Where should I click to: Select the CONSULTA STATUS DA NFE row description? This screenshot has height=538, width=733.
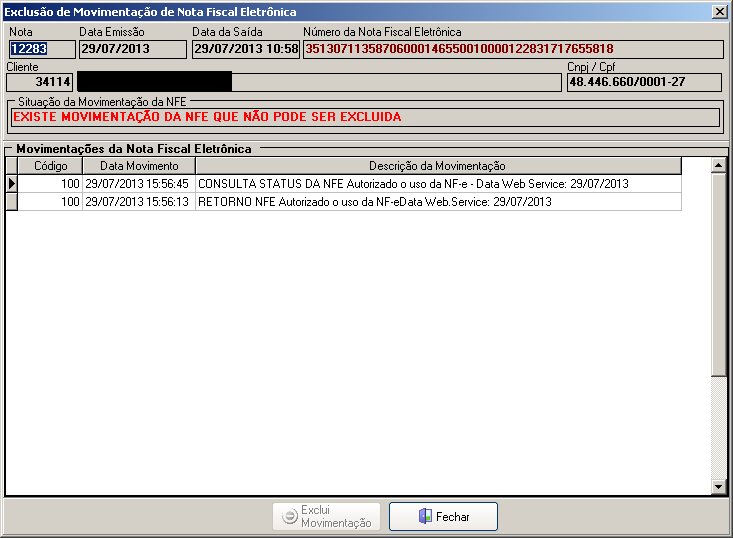[438, 184]
